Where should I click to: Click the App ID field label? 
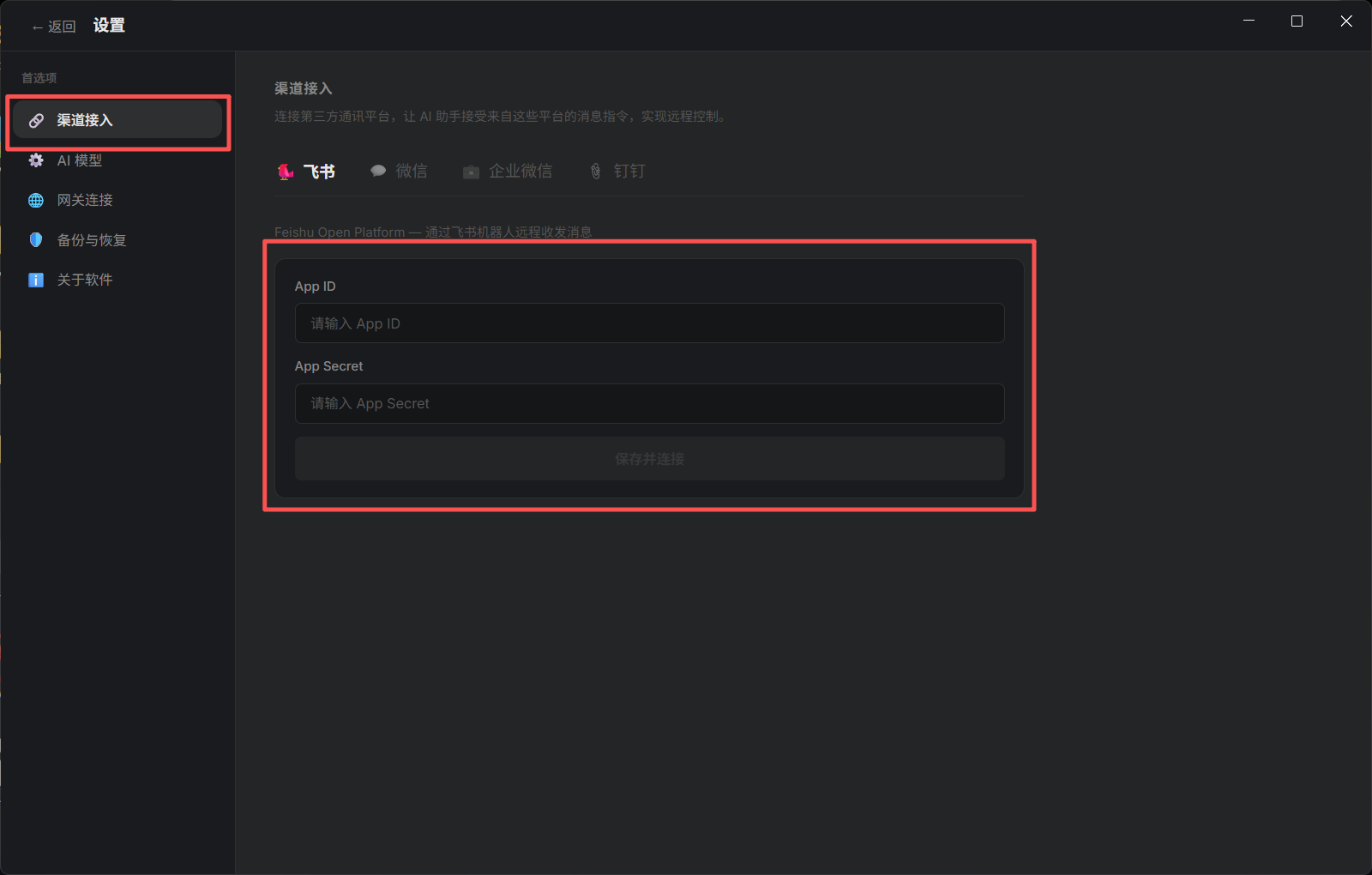pos(315,287)
